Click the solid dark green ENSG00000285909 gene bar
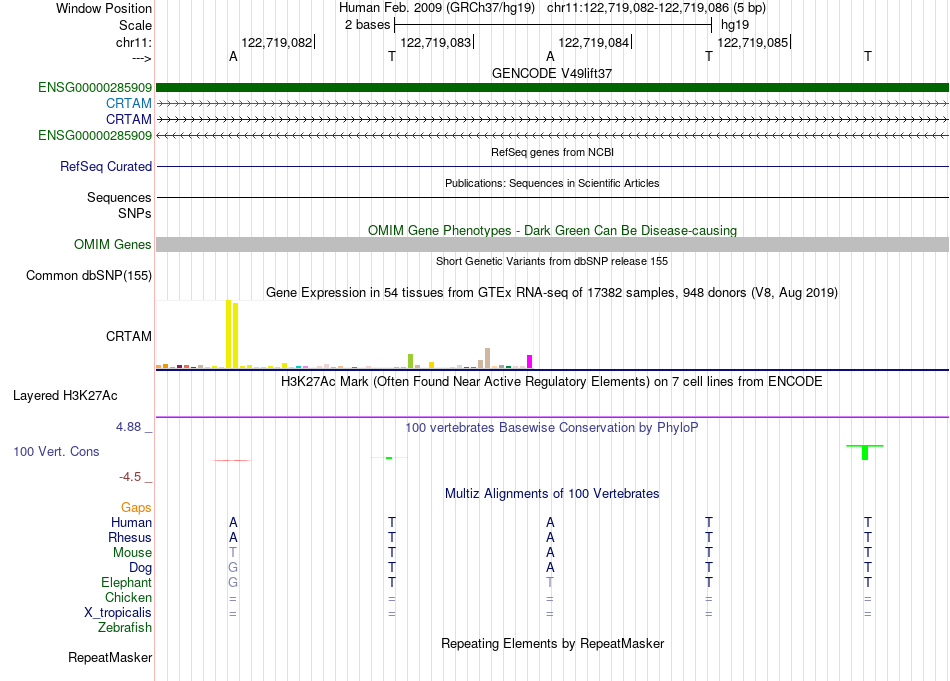The width and height of the screenshot is (950, 681). click(552, 87)
